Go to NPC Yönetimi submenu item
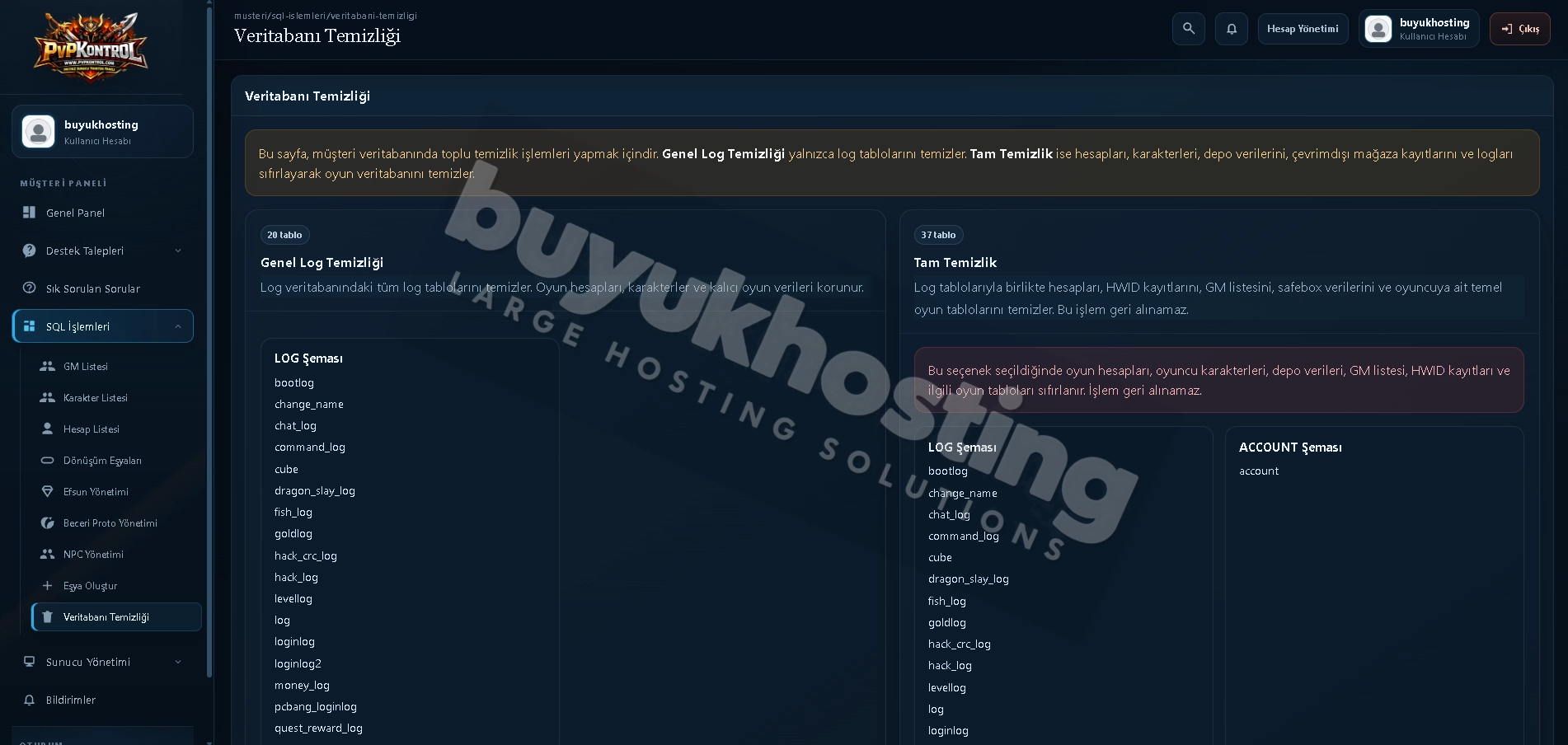The height and width of the screenshot is (745, 1568). click(116, 554)
